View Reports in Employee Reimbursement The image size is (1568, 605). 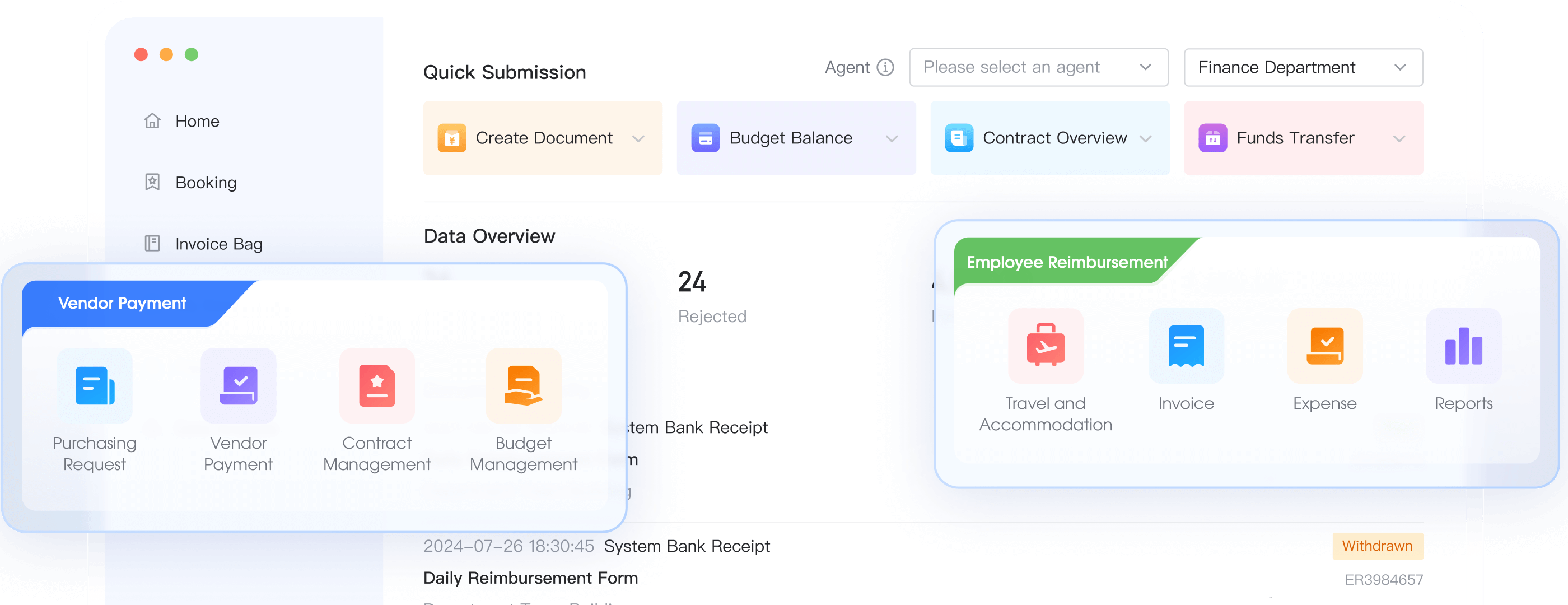pyautogui.click(x=1463, y=346)
